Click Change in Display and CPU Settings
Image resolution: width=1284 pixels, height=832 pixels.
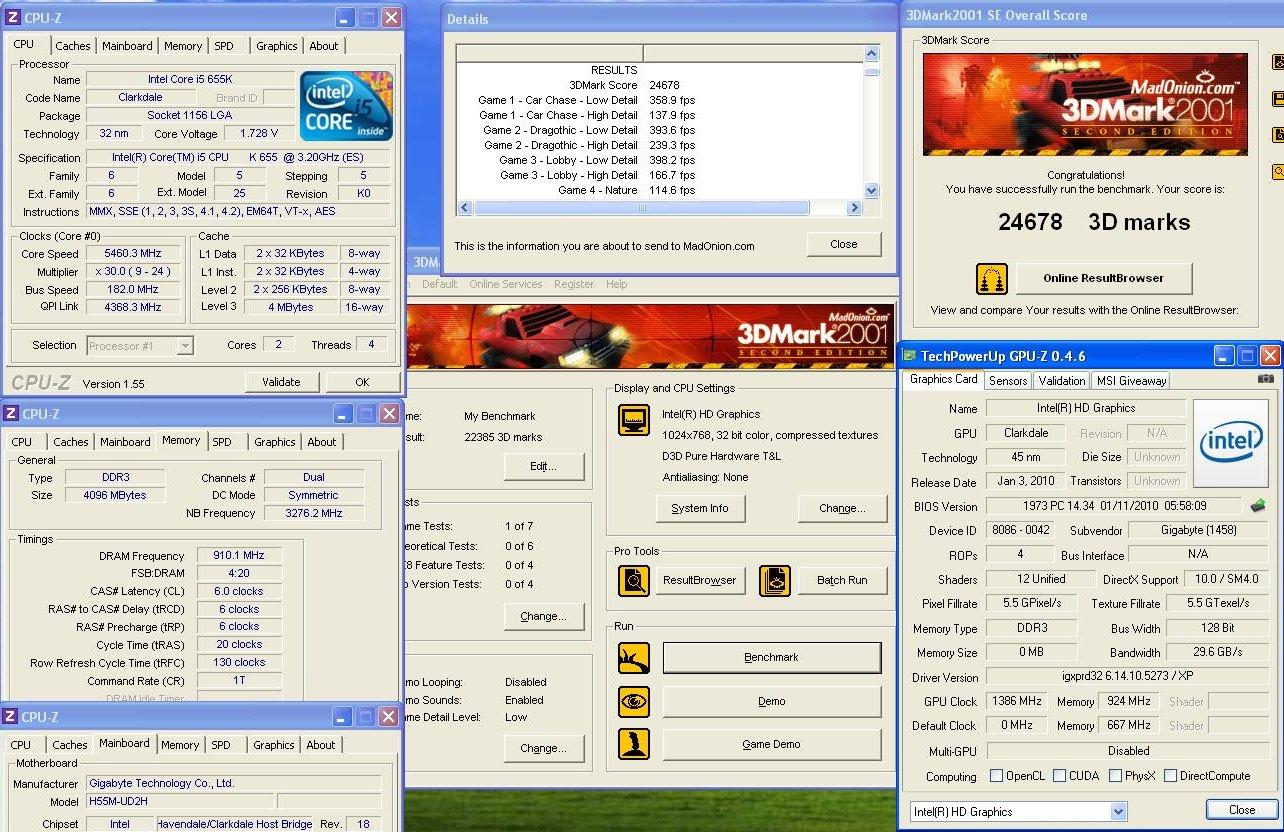point(842,508)
